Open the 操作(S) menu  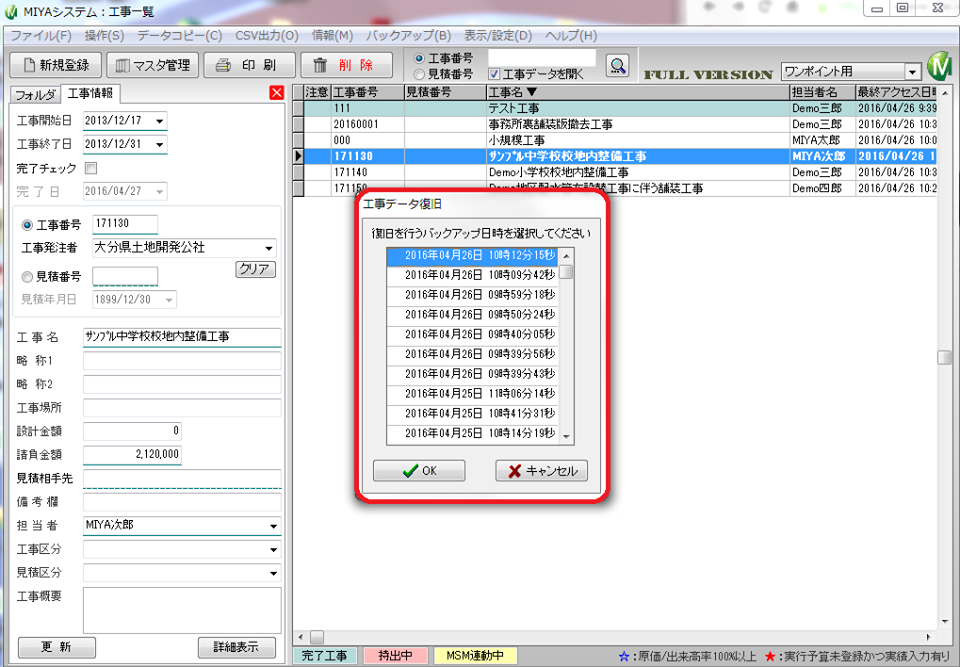[x=105, y=36]
